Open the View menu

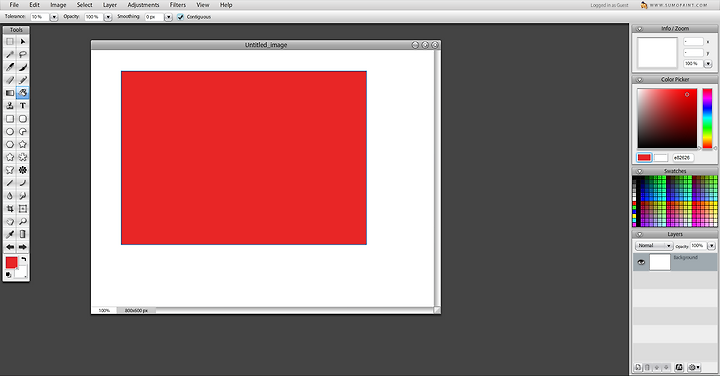click(x=202, y=5)
